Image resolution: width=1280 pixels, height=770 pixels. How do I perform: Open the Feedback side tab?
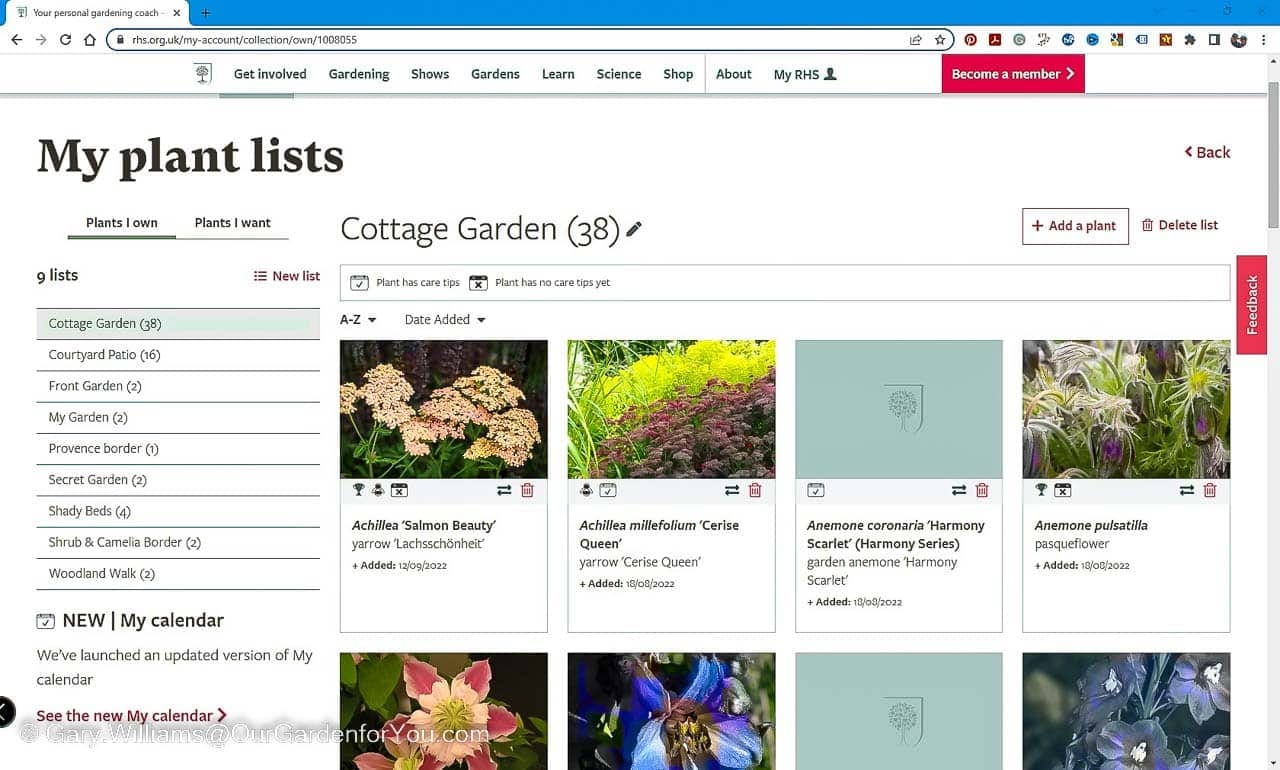(1252, 305)
